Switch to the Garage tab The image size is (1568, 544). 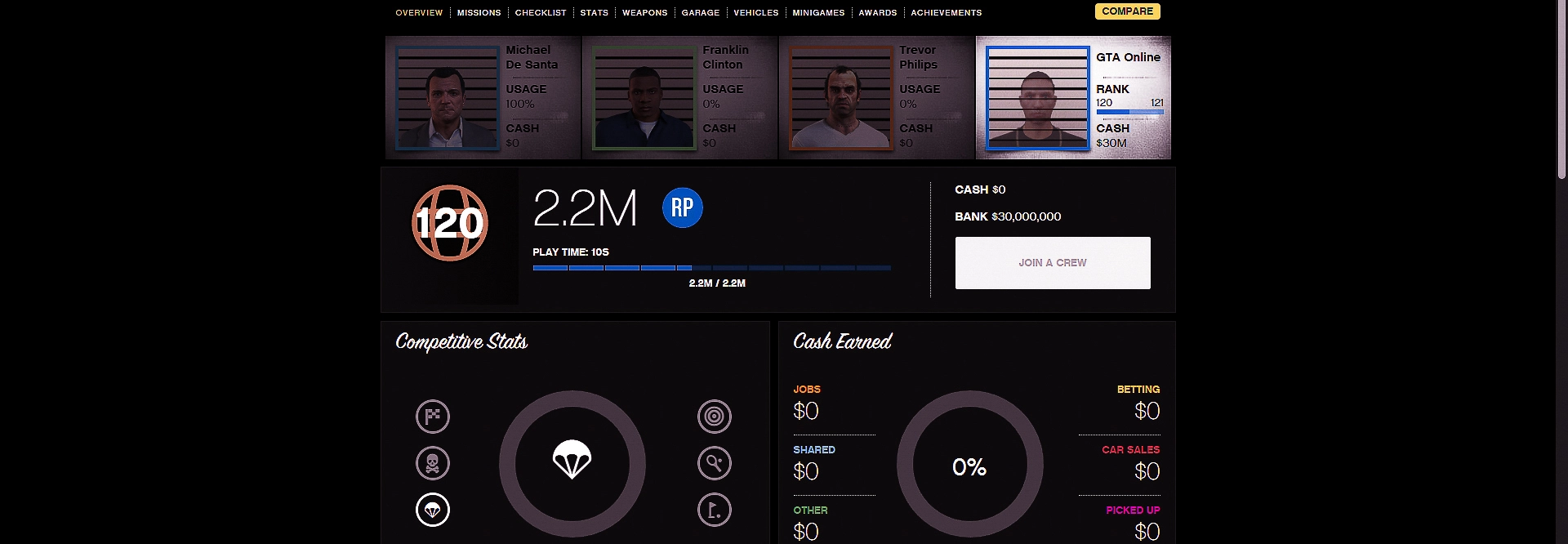click(701, 13)
